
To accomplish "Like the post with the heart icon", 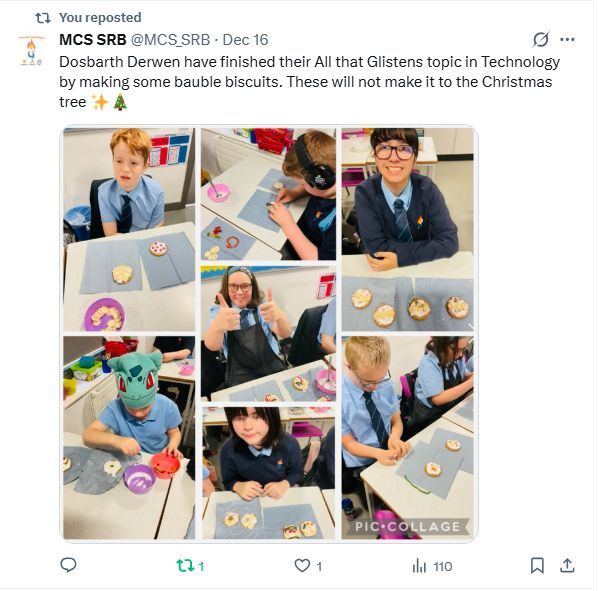I will coord(302,565).
